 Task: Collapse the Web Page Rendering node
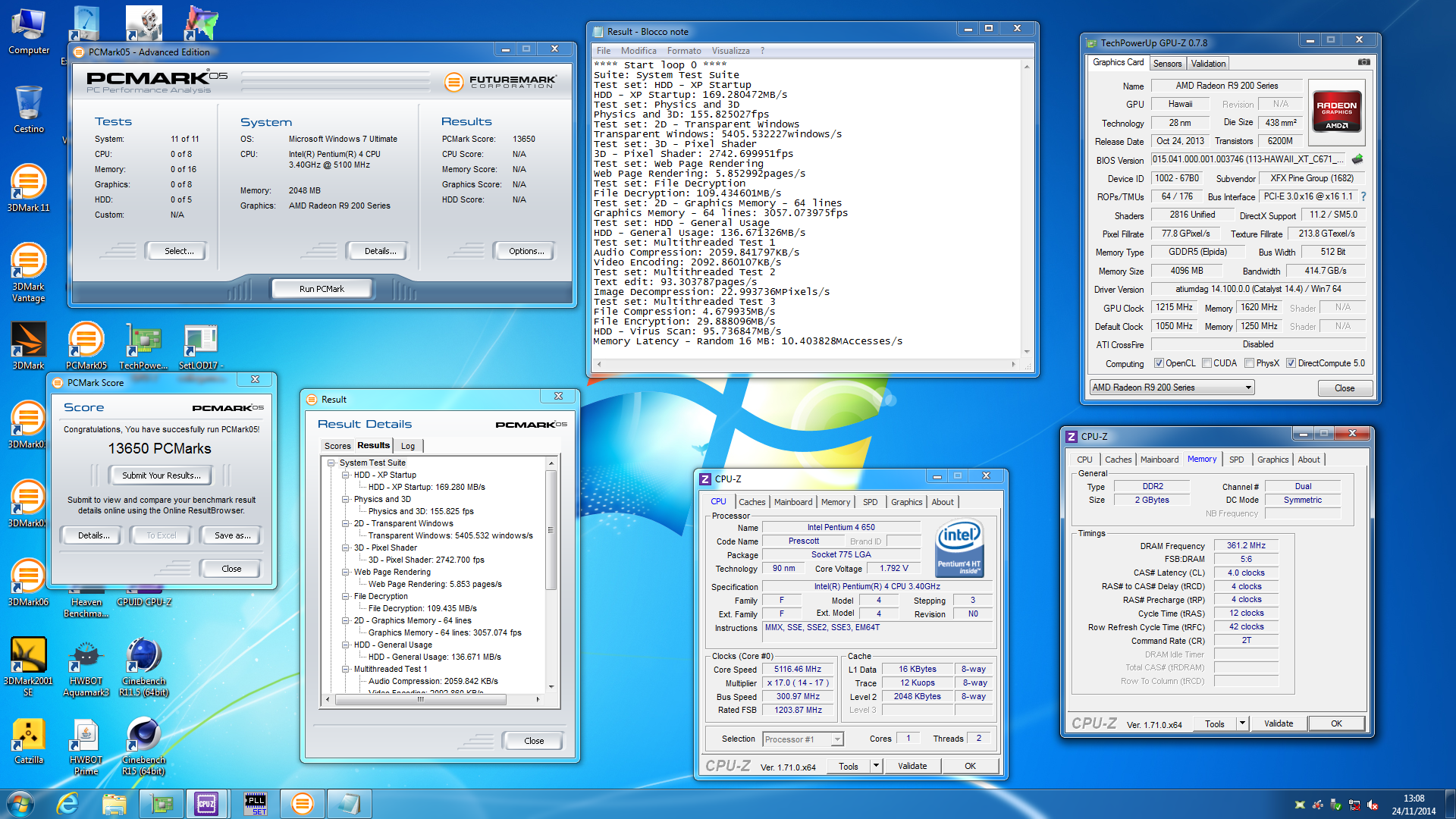pyautogui.click(x=346, y=572)
